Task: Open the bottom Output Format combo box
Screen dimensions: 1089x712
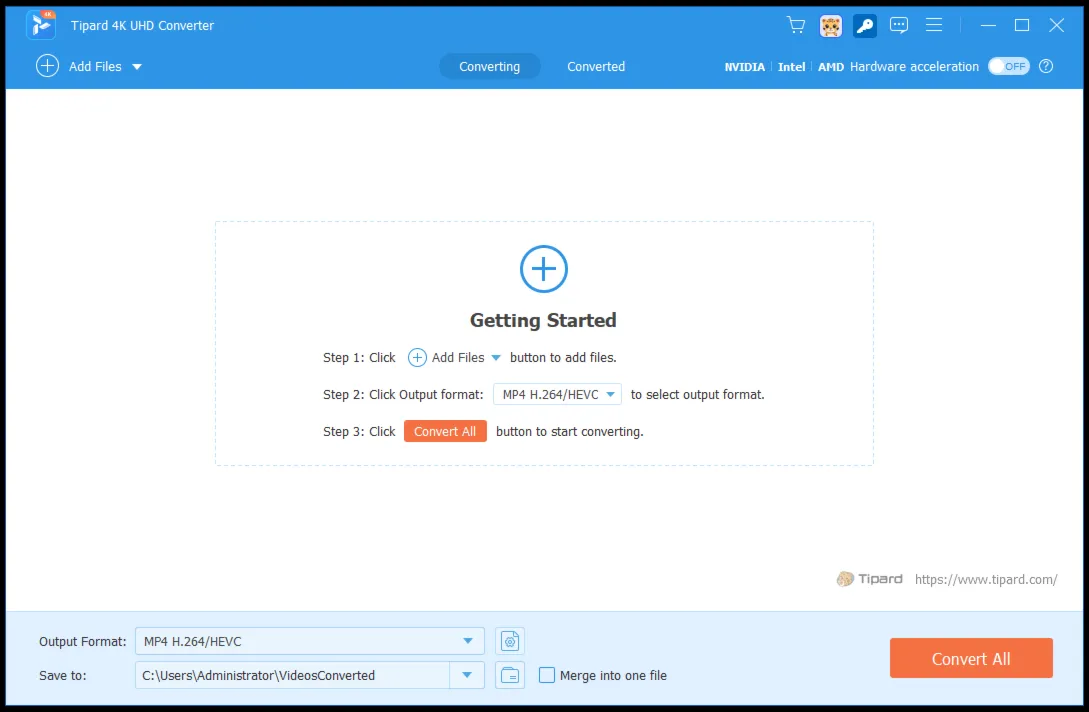Action: pos(310,641)
